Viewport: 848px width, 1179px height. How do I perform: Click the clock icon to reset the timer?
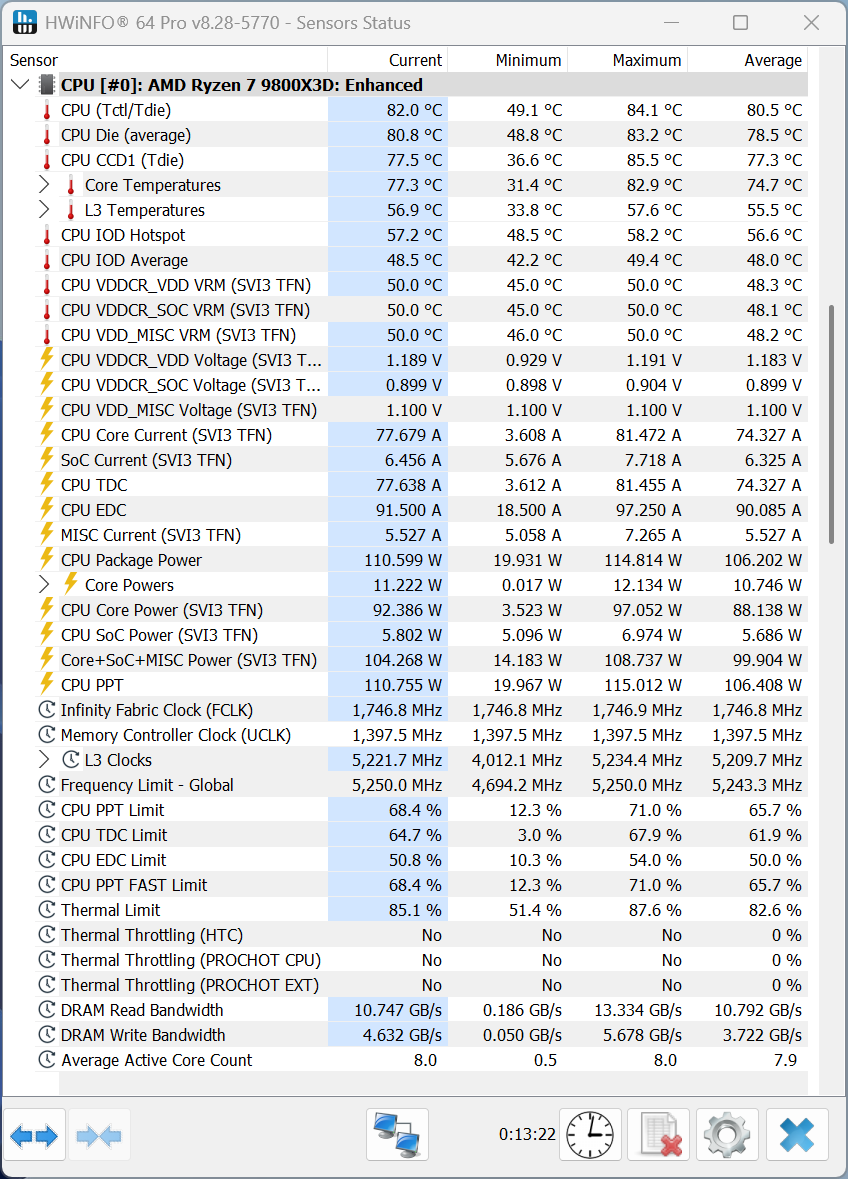(589, 1134)
